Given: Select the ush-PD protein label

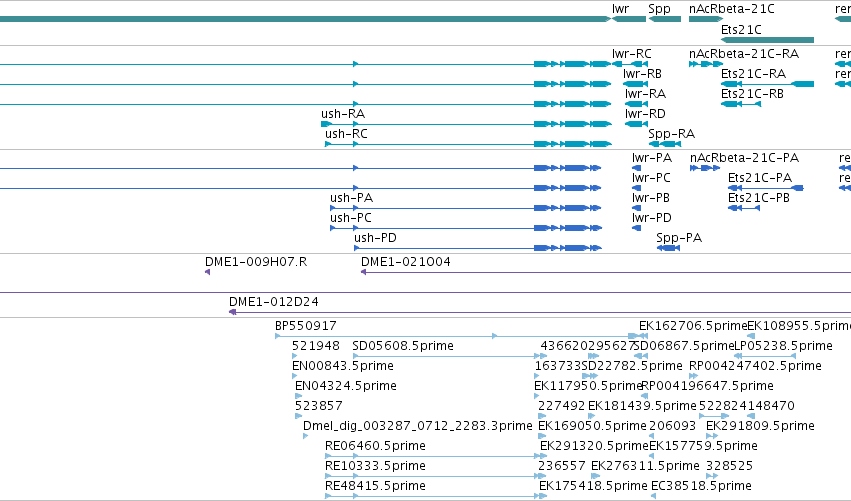Looking at the screenshot, I should pos(376,238).
